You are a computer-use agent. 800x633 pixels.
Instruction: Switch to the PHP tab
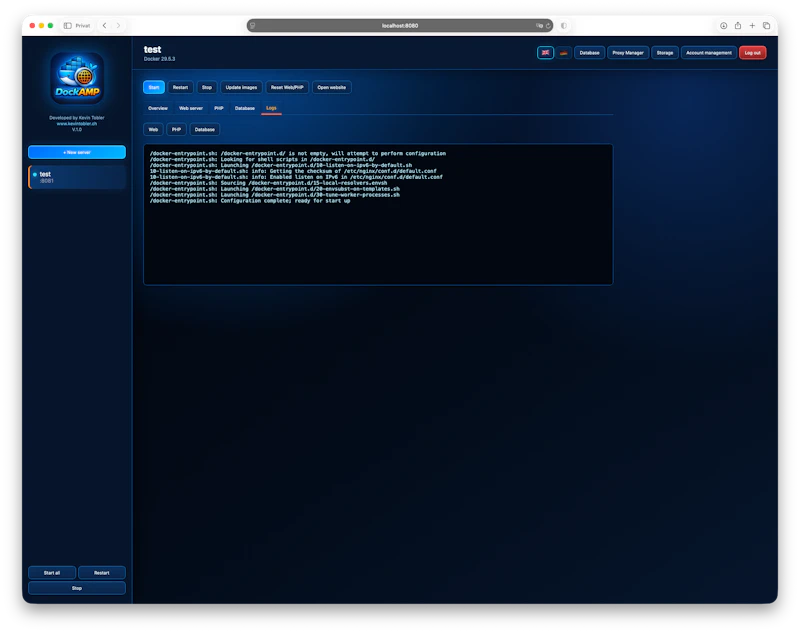point(219,108)
